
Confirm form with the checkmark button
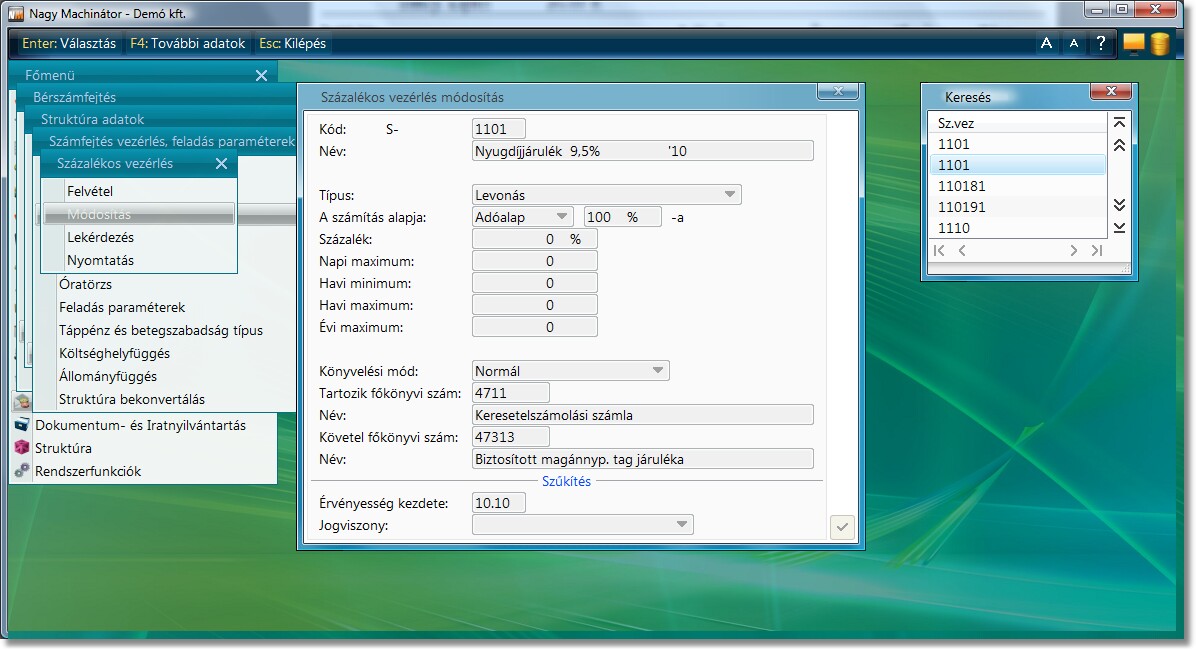842,527
